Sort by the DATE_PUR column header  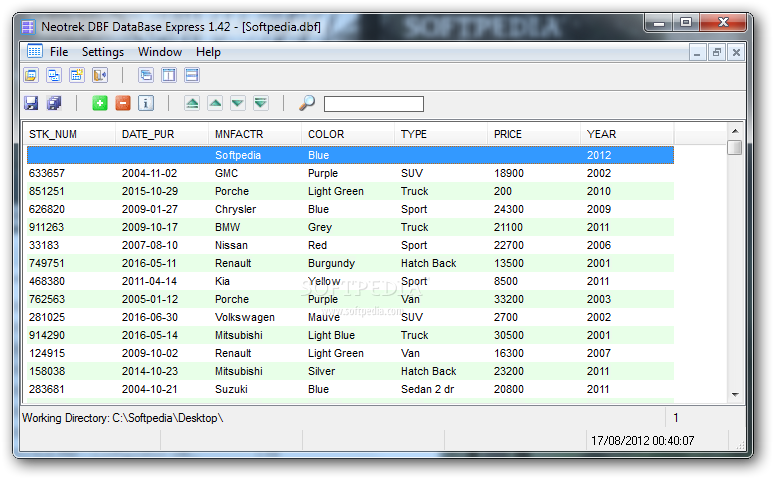[x=162, y=134]
